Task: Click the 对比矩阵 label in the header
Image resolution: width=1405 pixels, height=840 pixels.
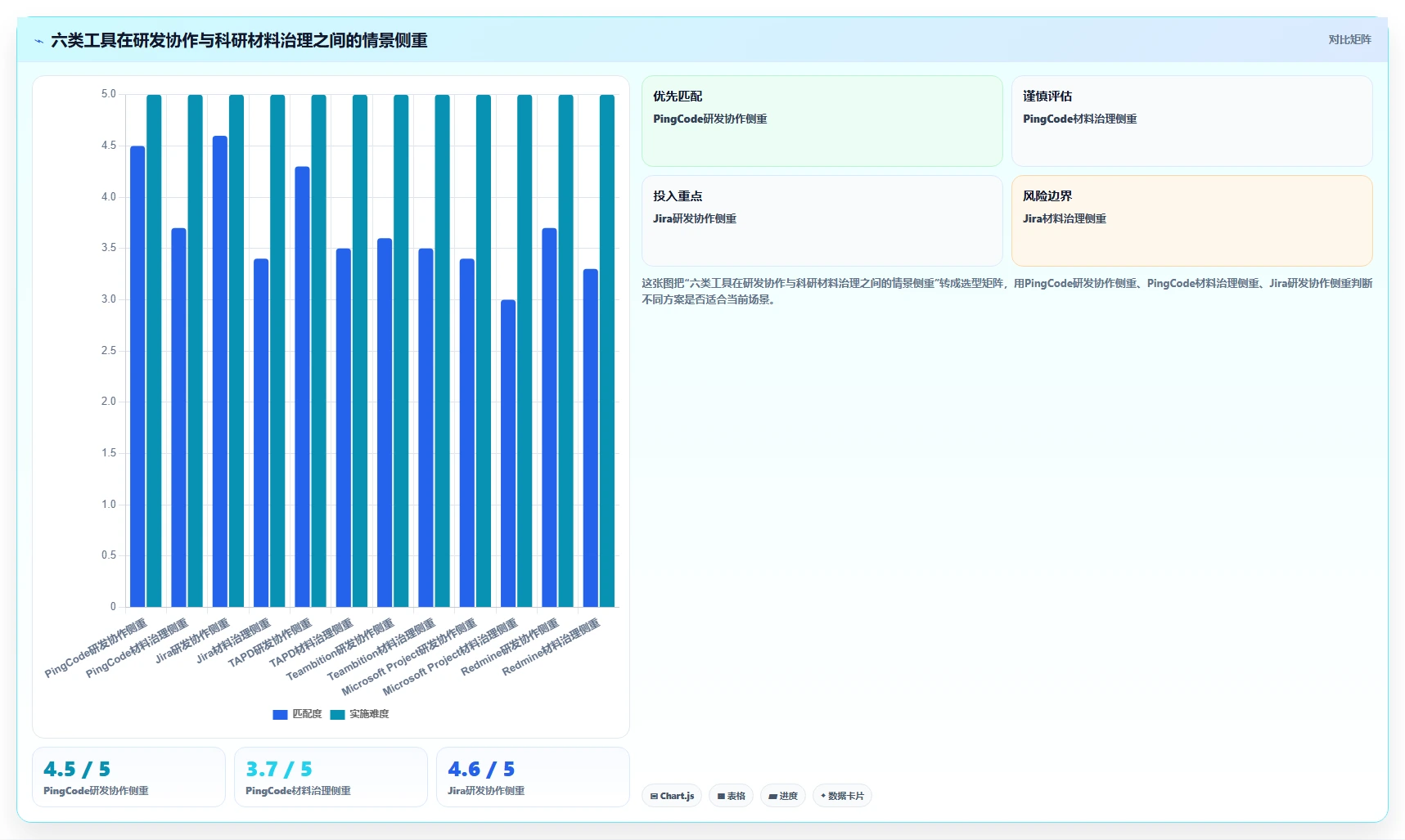Action: tap(1349, 39)
